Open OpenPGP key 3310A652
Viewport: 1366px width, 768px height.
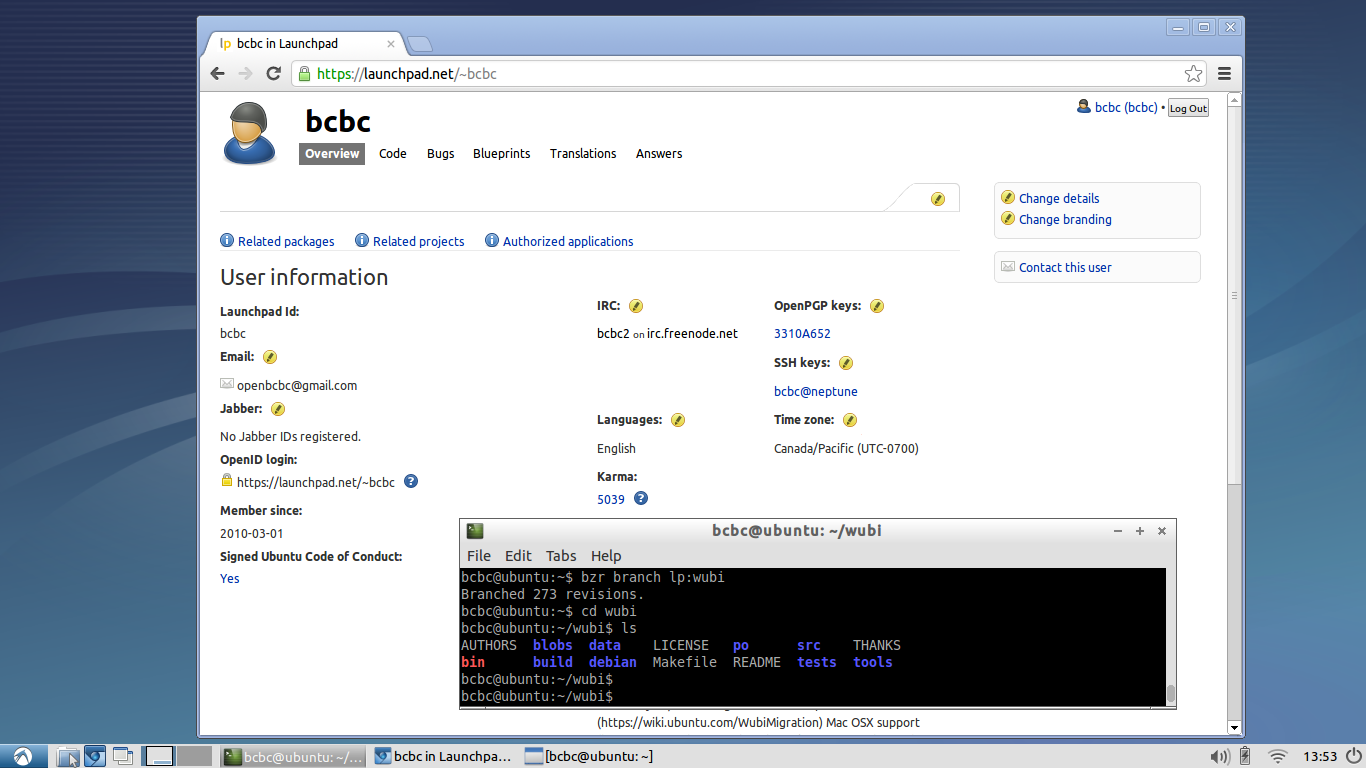(x=802, y=334)
